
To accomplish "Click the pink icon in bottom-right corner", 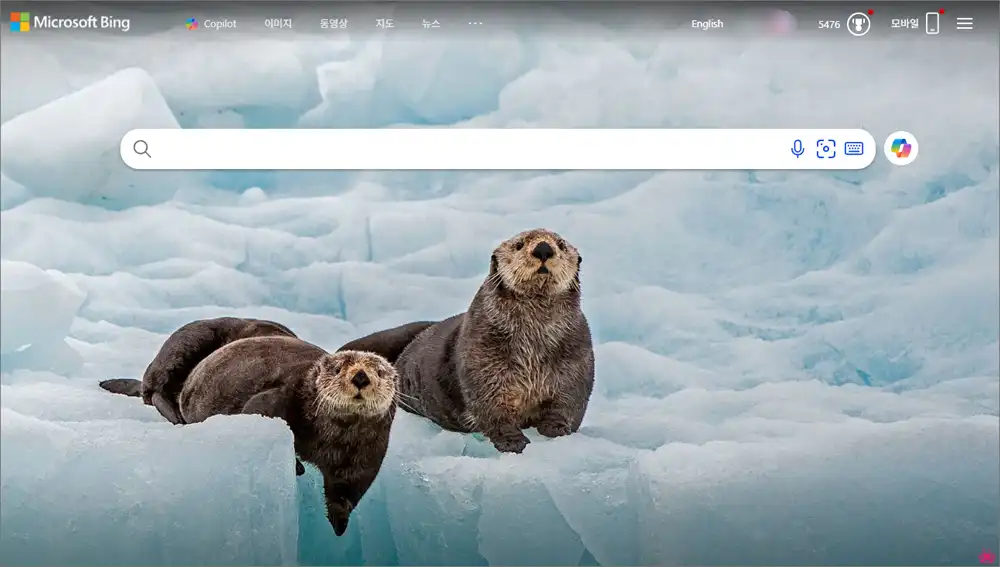I will 986,556.
